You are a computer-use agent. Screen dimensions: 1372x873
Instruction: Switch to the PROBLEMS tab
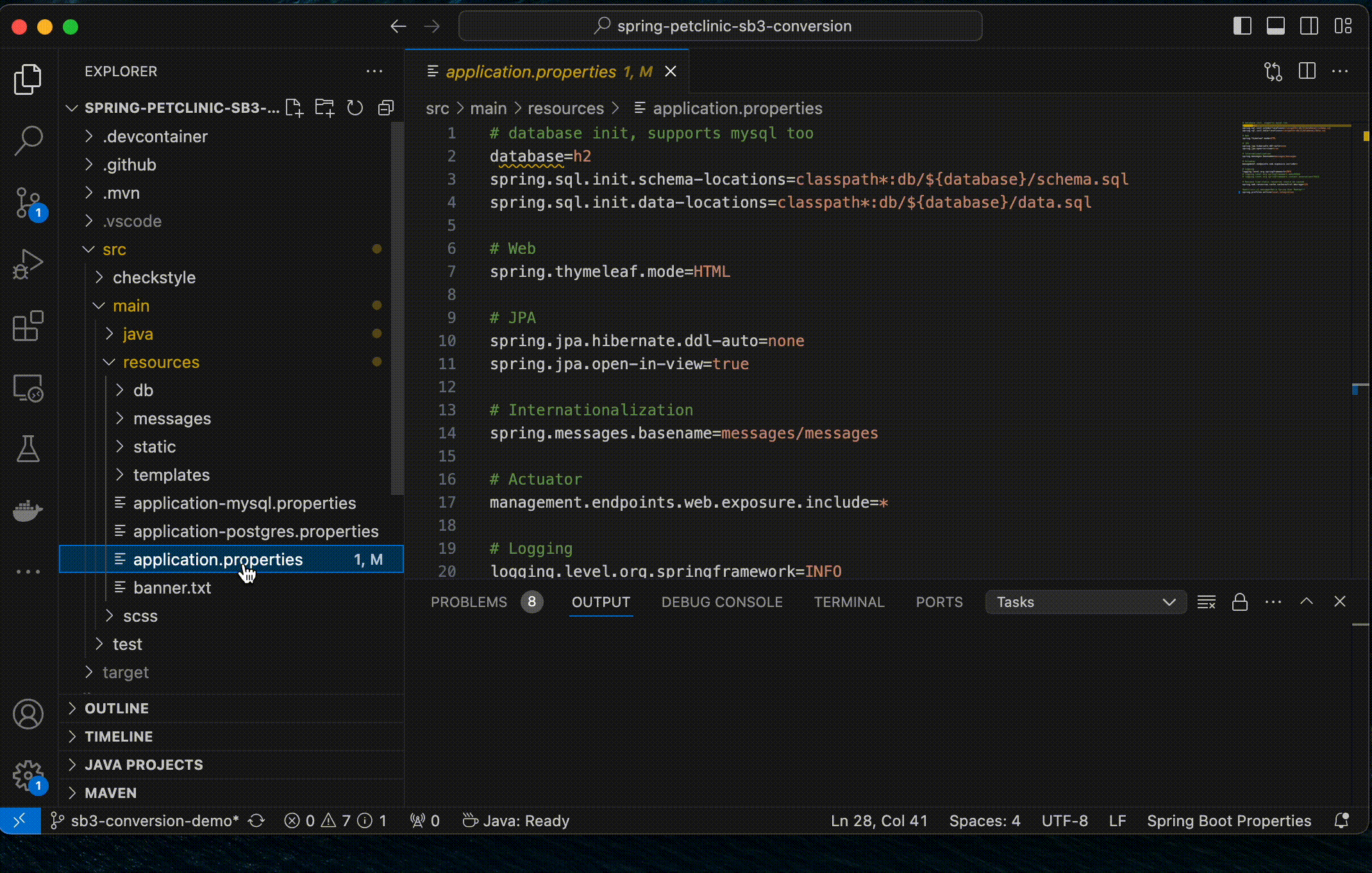[469, 602]
